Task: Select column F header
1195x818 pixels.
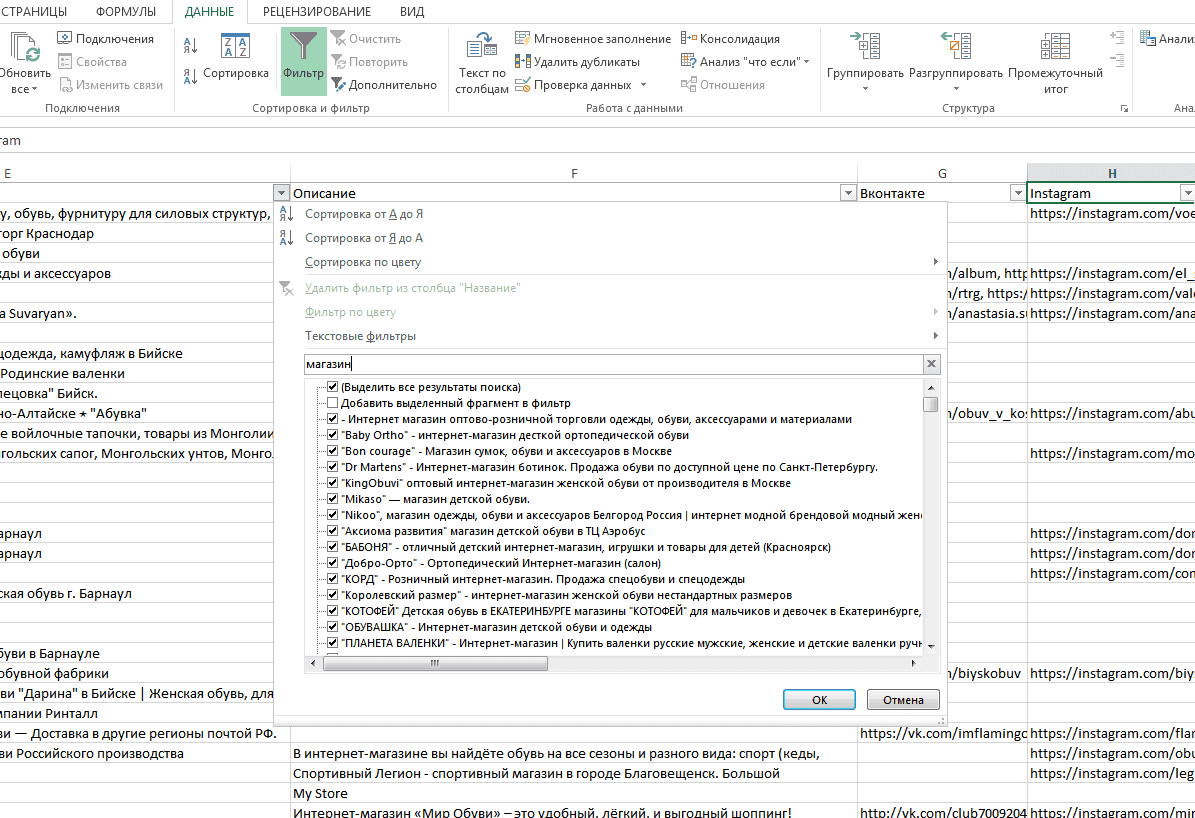Action: (574, 173)
